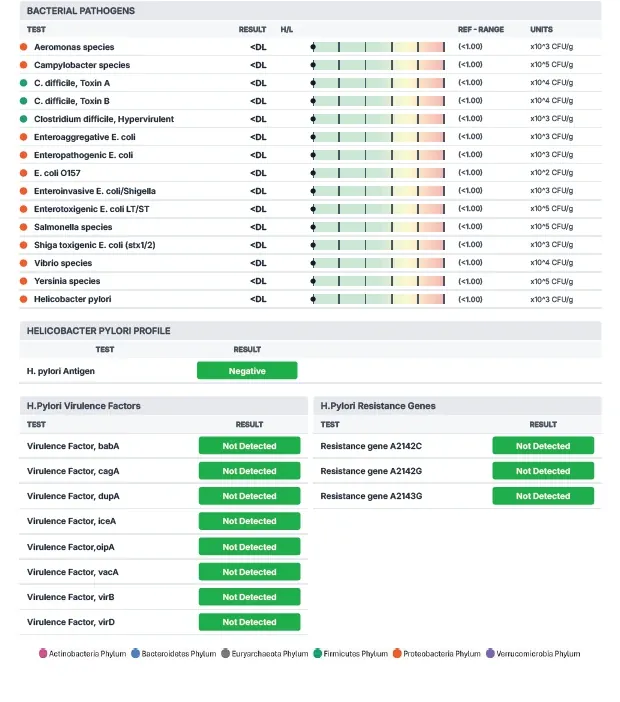Click the orange dot beside Vibrio species
620x702 pixels.
coord(24,263)
